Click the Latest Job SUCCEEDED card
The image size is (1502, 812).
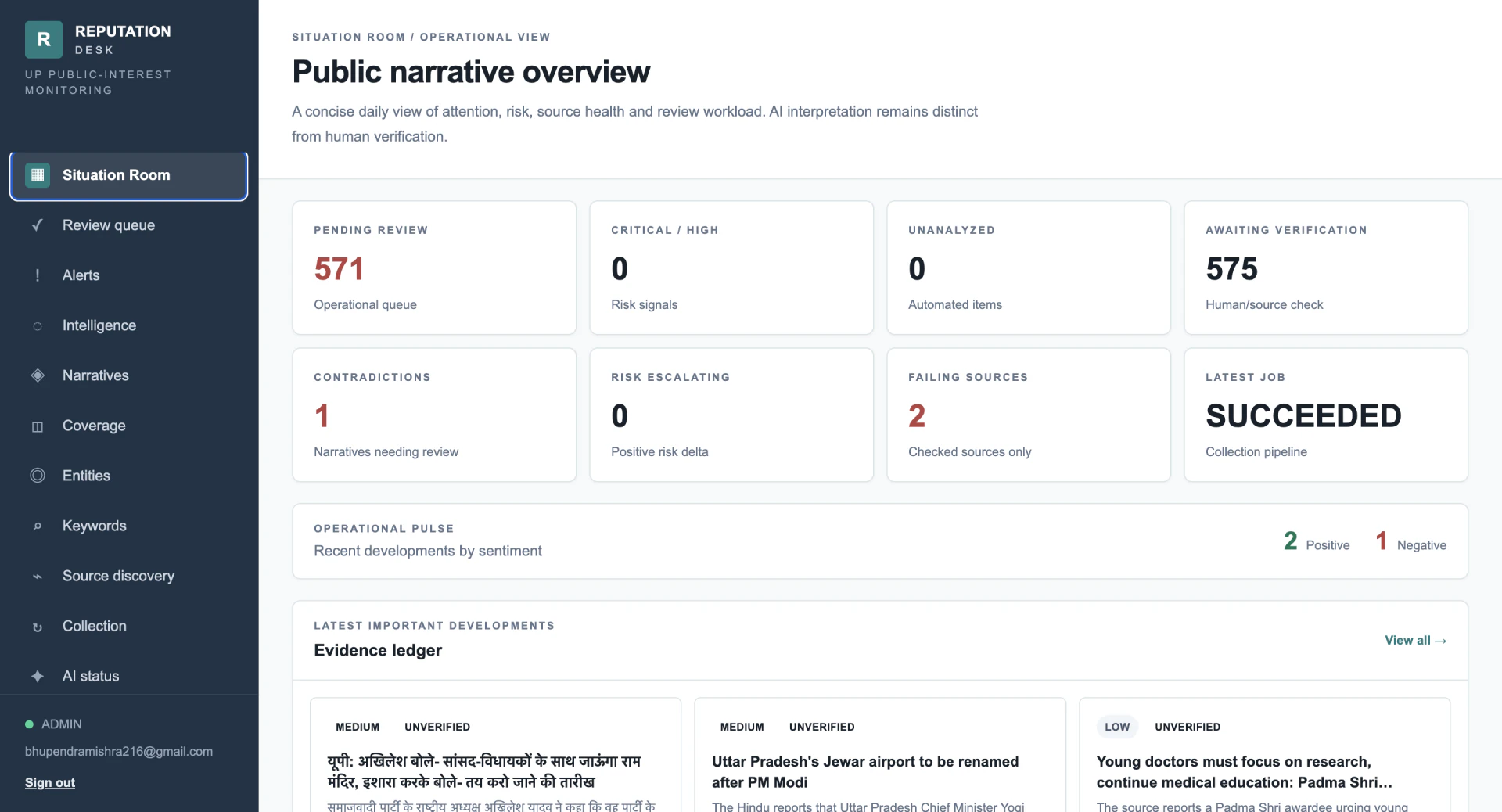1326,415
